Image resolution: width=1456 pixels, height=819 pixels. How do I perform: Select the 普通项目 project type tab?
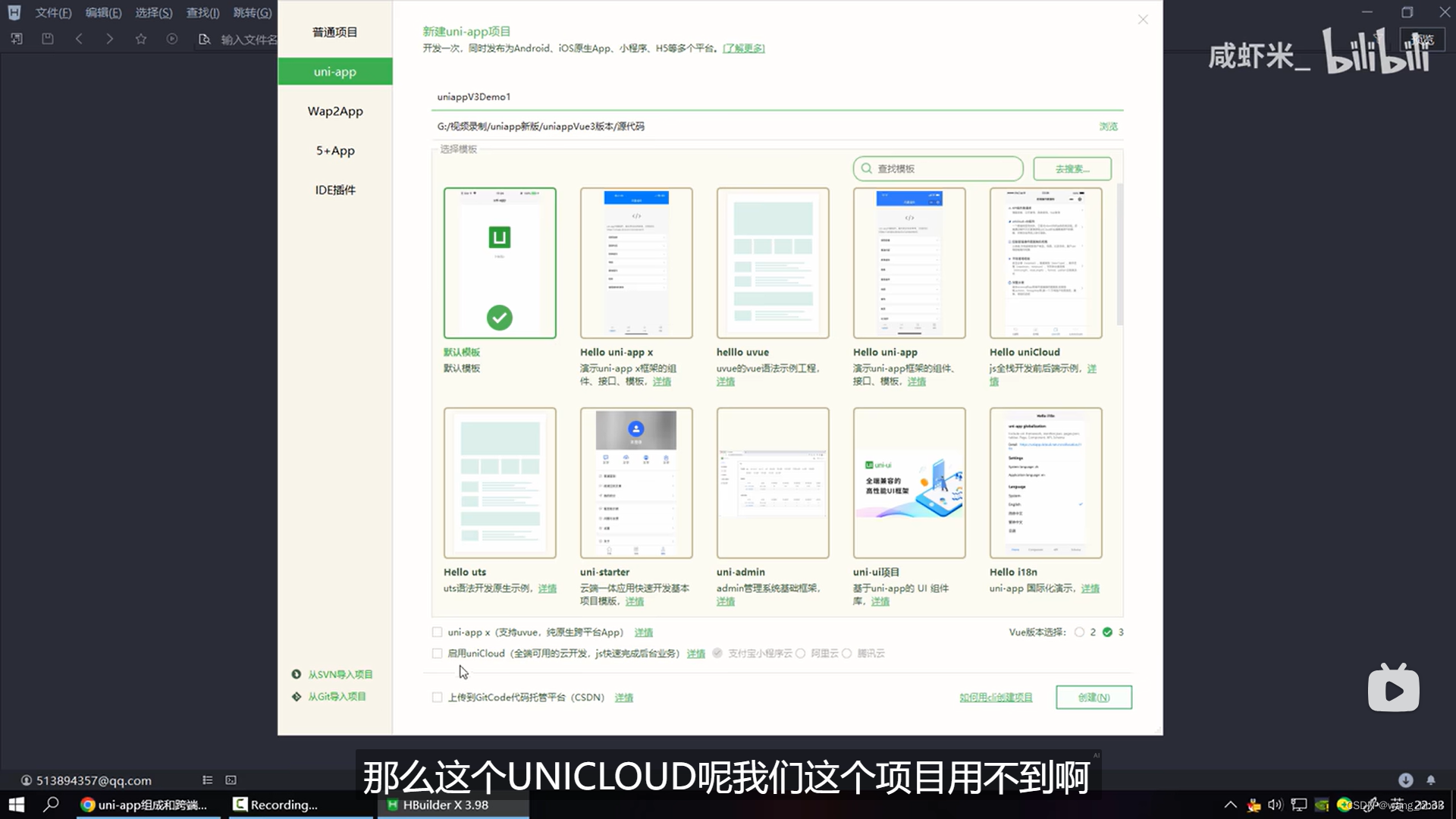[x=335, y=32]
